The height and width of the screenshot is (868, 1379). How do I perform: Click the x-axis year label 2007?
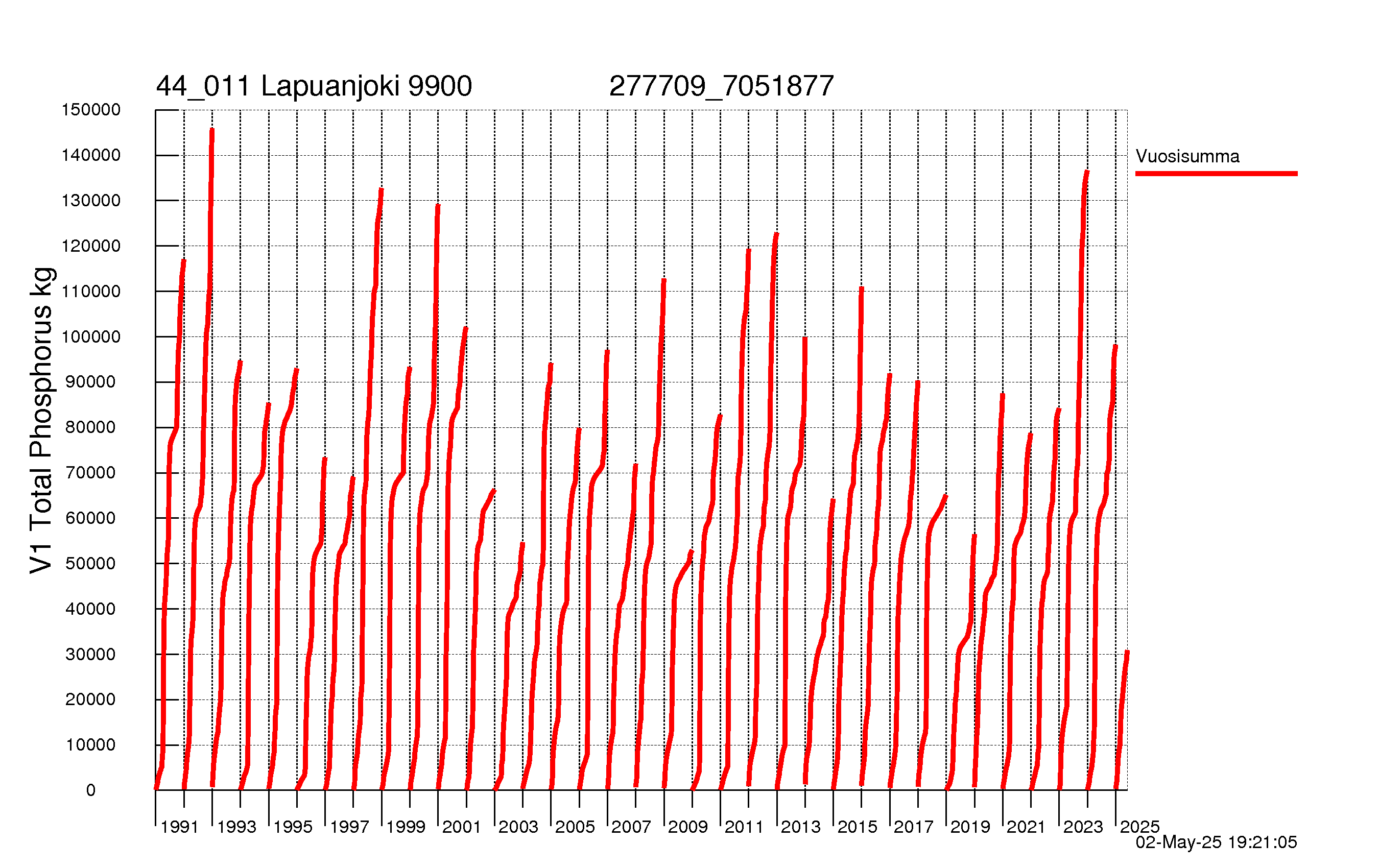click(x=631, y=827)
